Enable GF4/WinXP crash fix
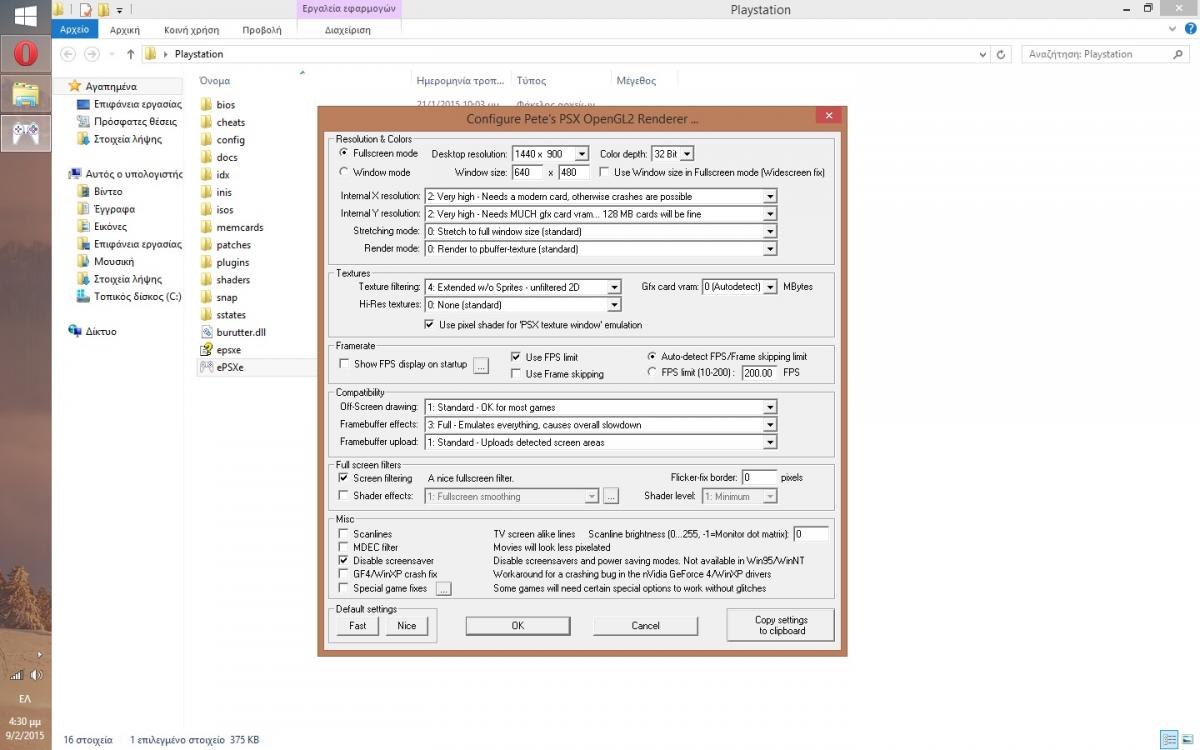 (344, 574)
